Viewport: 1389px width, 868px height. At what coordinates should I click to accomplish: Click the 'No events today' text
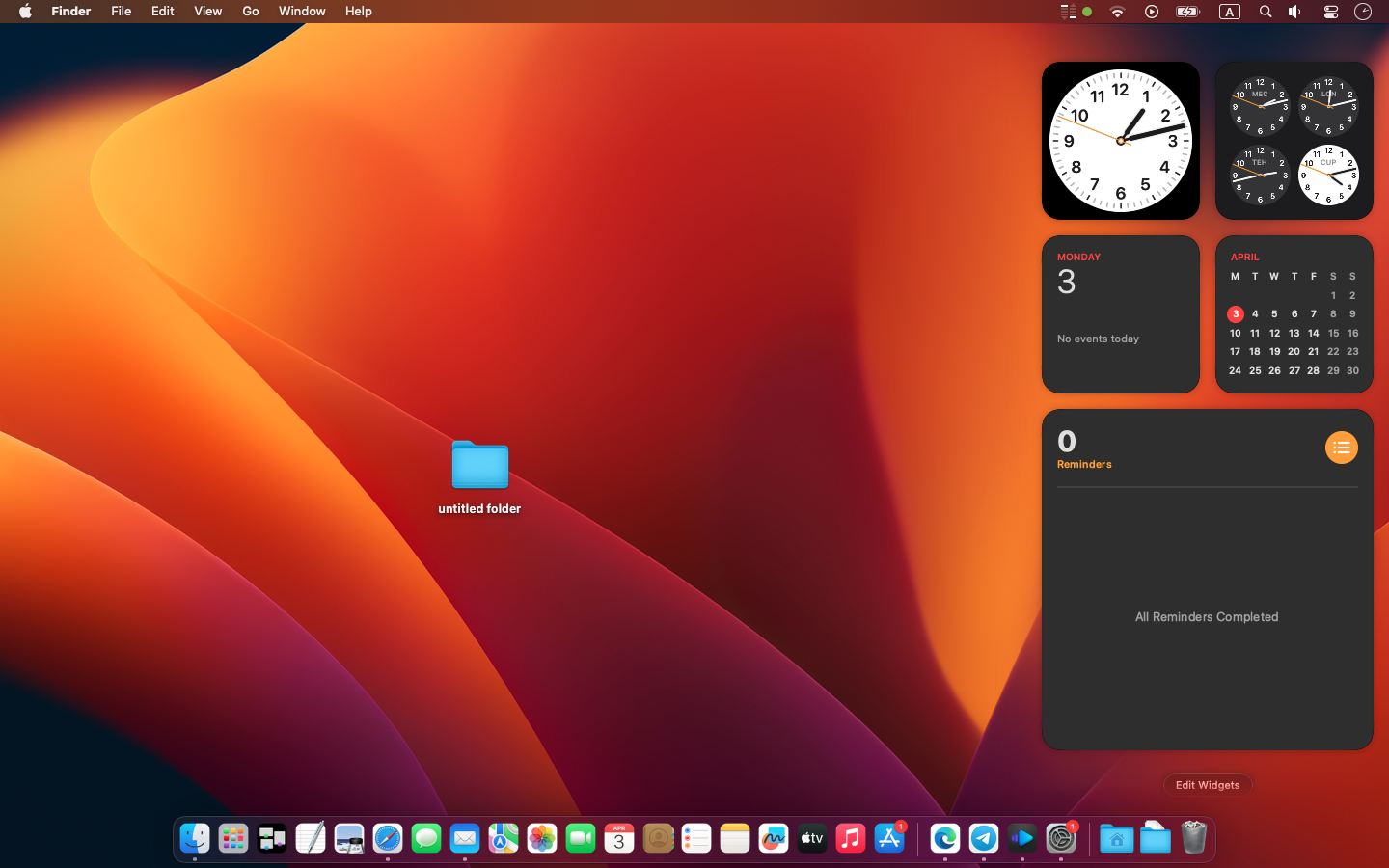click(1098, 339)
